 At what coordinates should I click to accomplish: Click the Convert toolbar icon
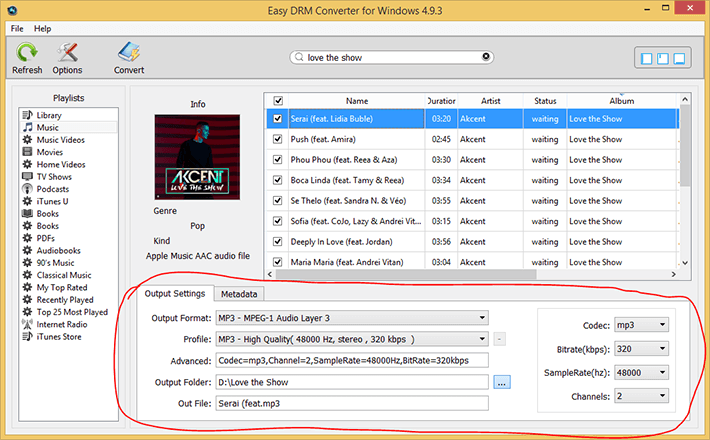(x=129, y=58)
